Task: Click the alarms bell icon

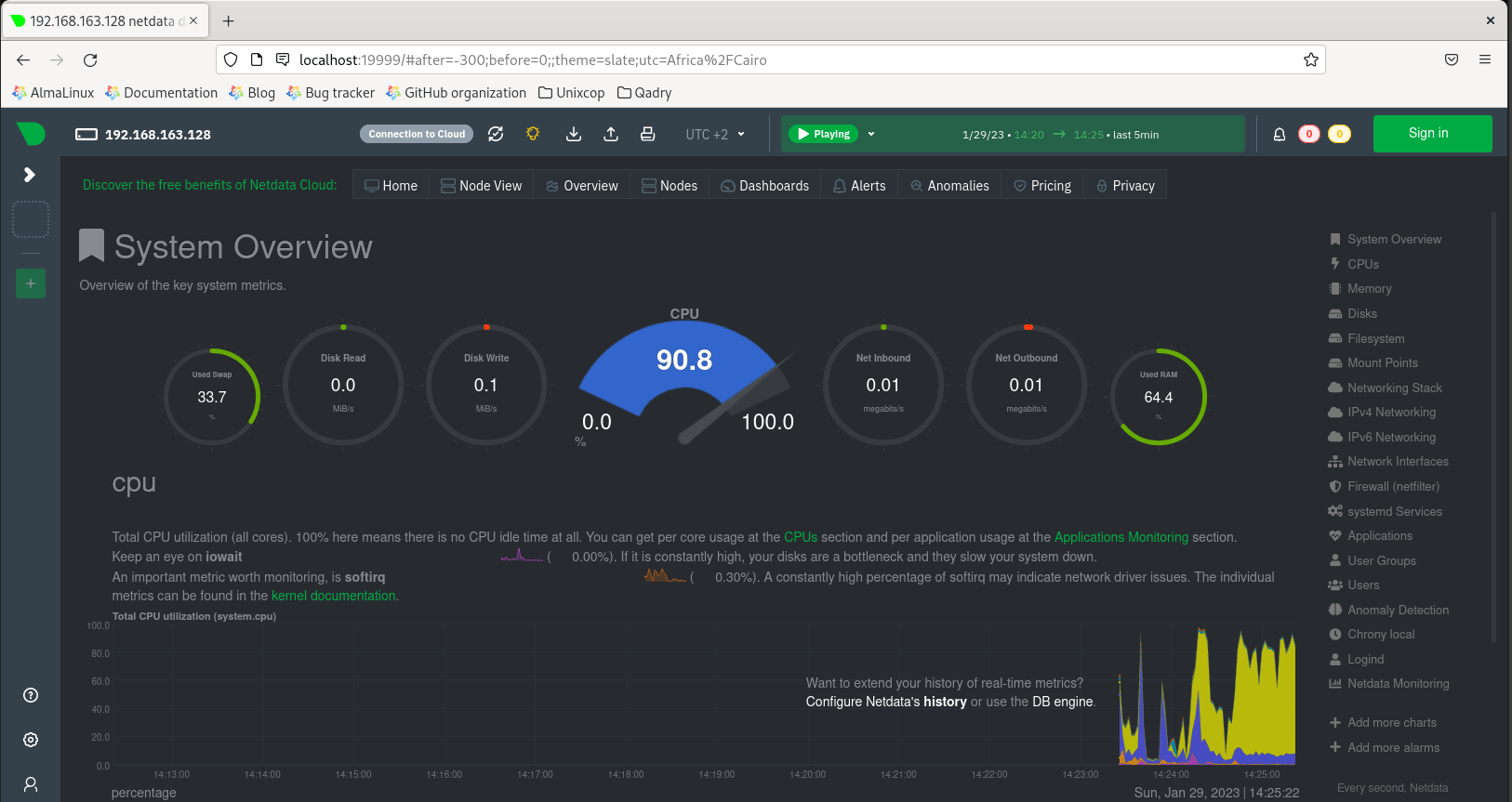Action: pos(1280,134)
